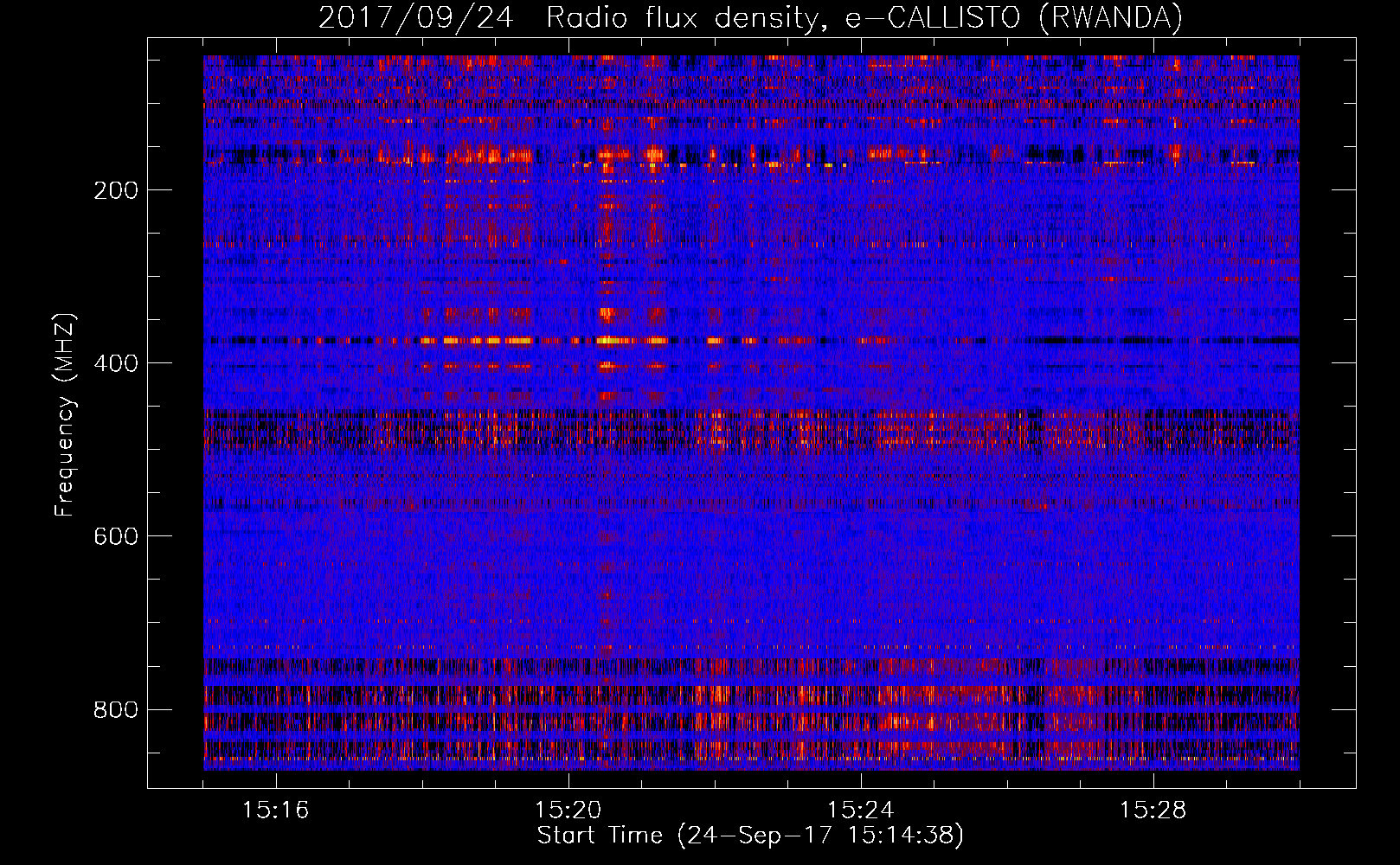Click the 15:24 time tick label
The image size is (1400, 865).
(860, 811)
